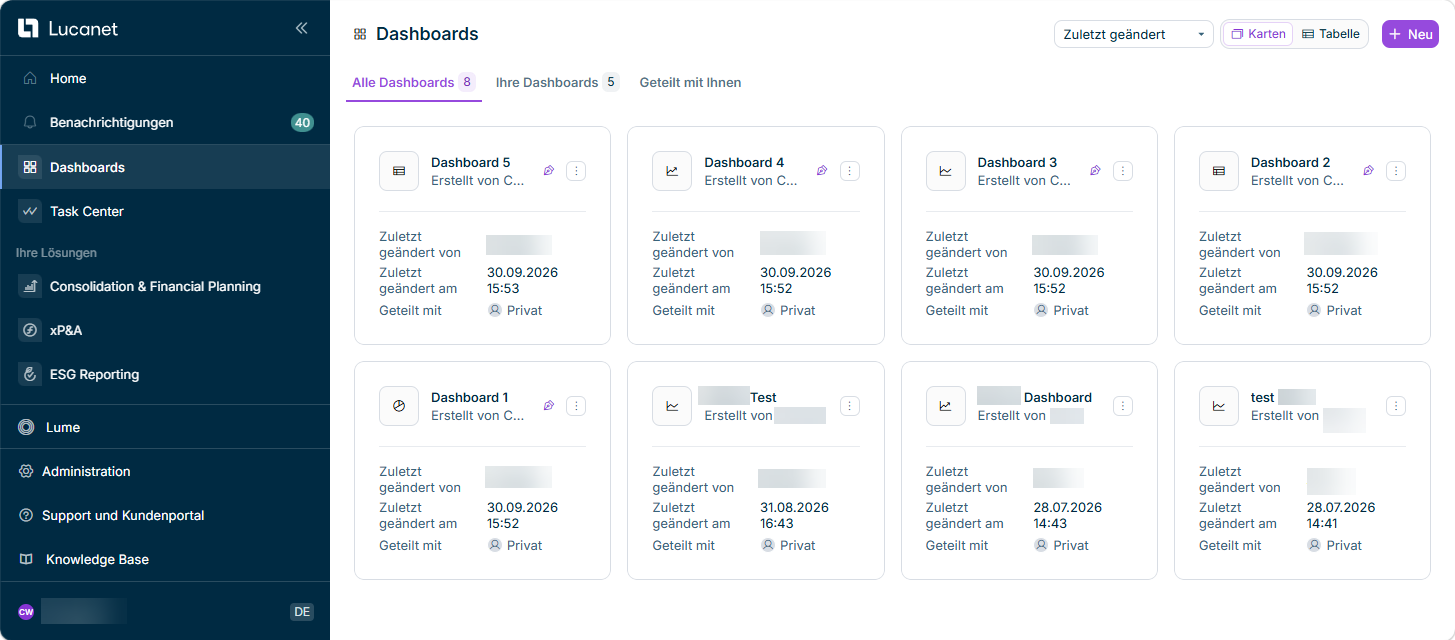The height and width of the screenshot is (640, 1455).
Task: Click the 40 notifications badge
Action: coord(302,123)
